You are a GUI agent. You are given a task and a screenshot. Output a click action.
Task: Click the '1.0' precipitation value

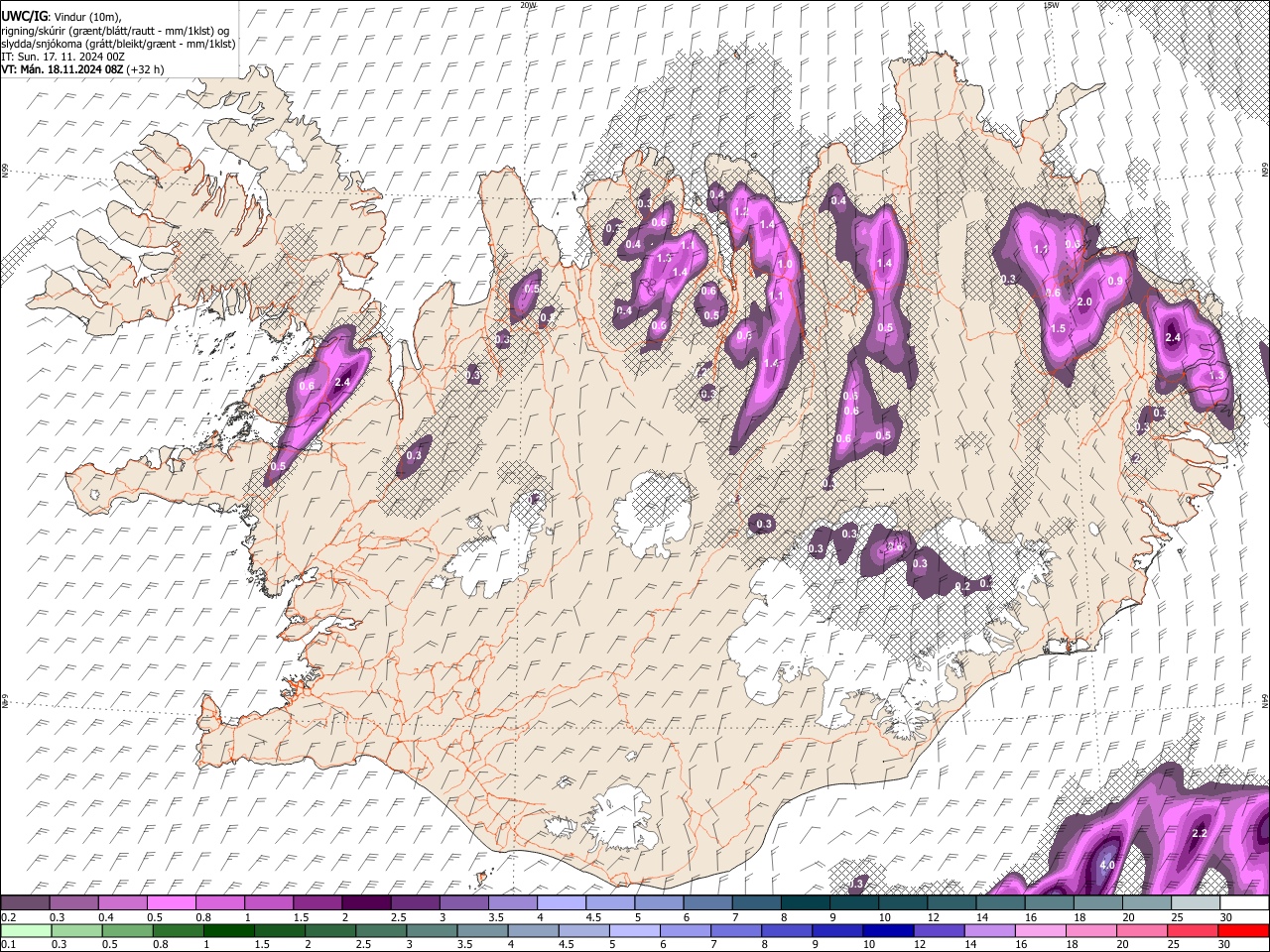[x=784, y=265]
